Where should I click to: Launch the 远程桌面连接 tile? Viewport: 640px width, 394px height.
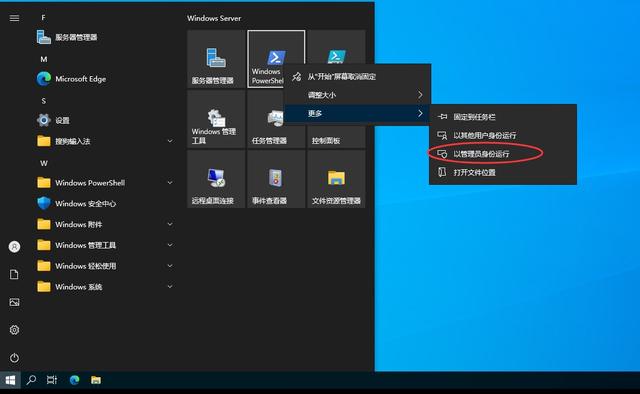coord(216,179)
